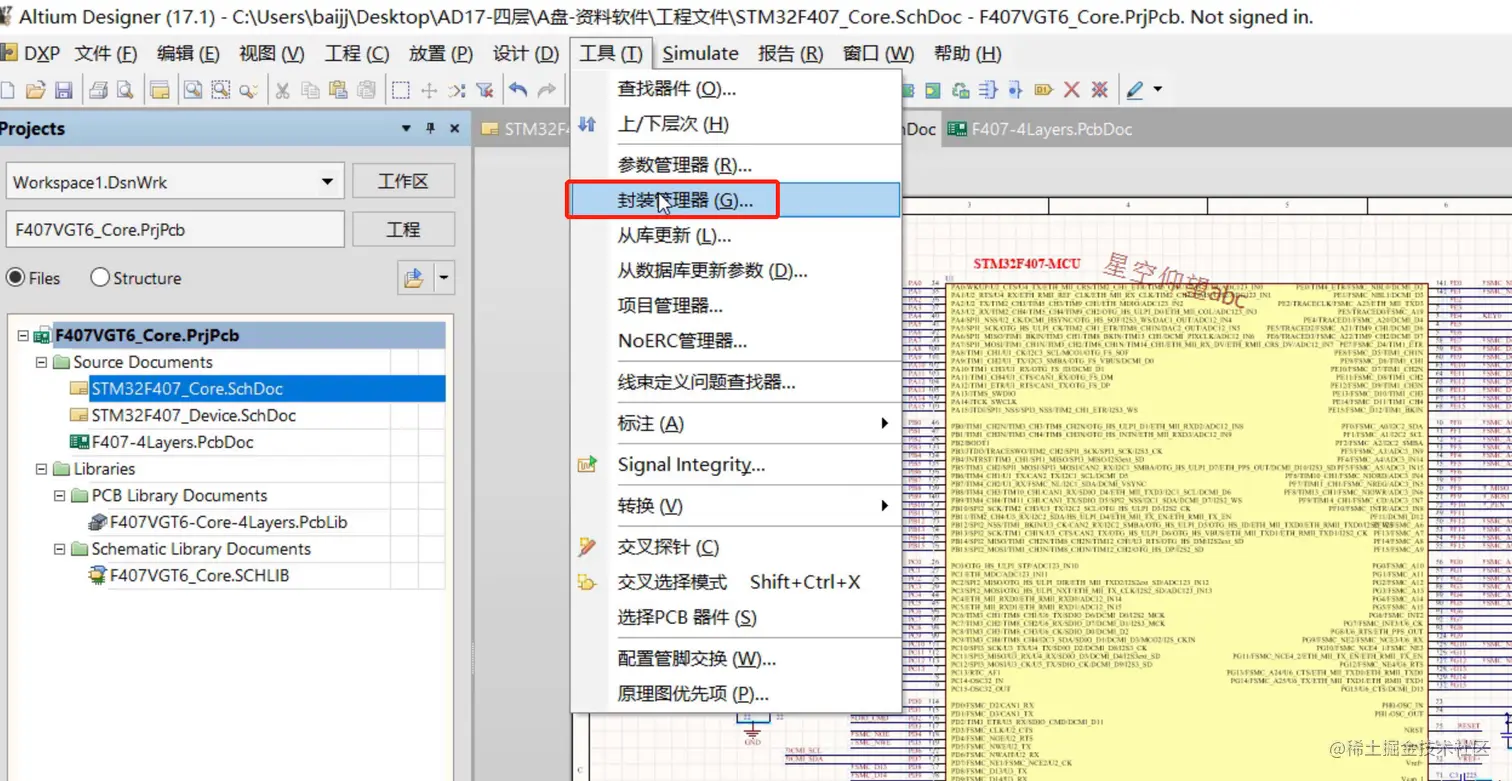
Task: Collapse PCB Library Documents folder
Action: pos(59,495)
